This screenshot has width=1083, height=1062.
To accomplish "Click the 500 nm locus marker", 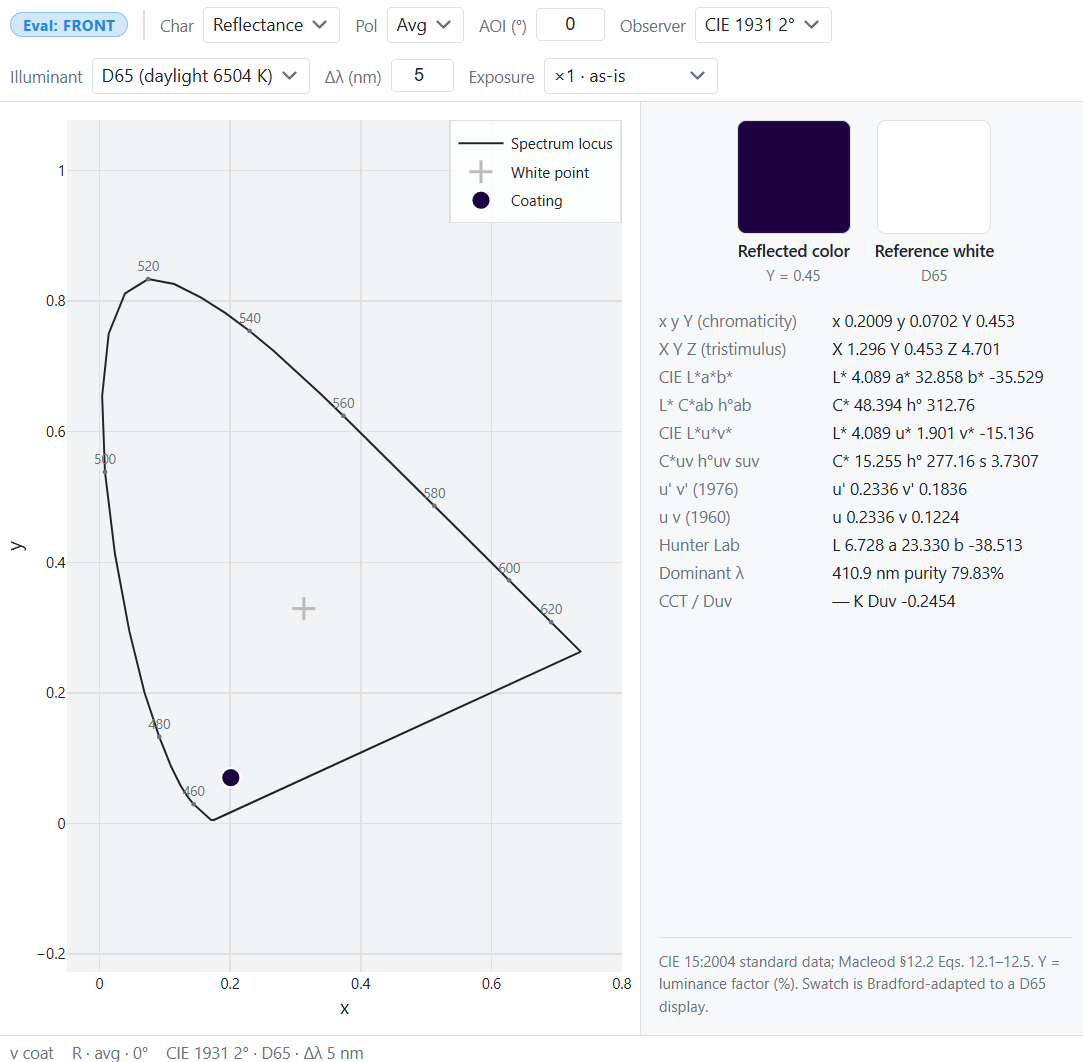I will coord(105,472).
